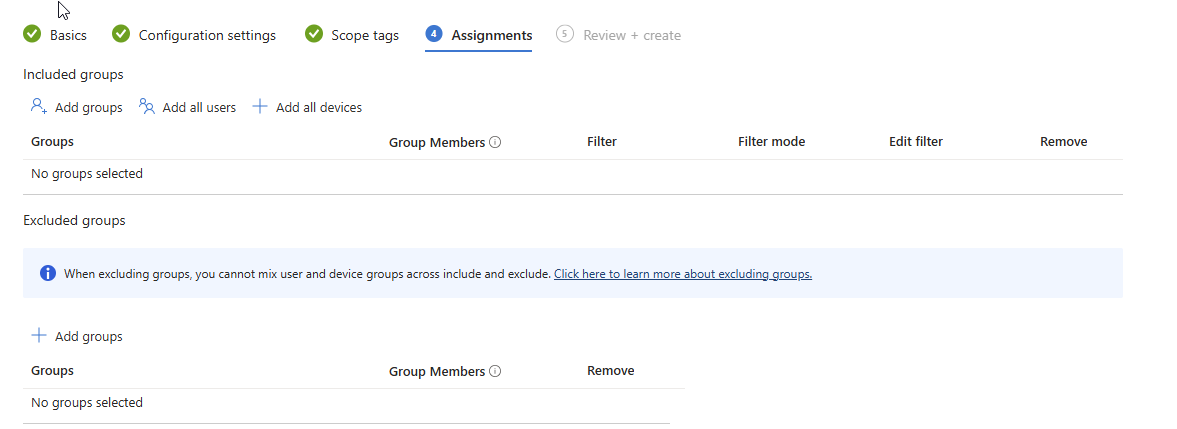This screenshot has height=429, width=1177.
Task: Click the plus icon for all devices
Action: pyautogui.click(x=260, y=106)
